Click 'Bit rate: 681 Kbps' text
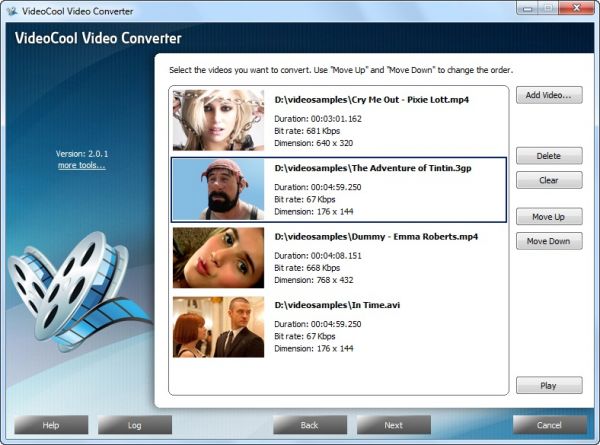The width and height of the screenshot is (600, 445). click(x=307, y=131)
